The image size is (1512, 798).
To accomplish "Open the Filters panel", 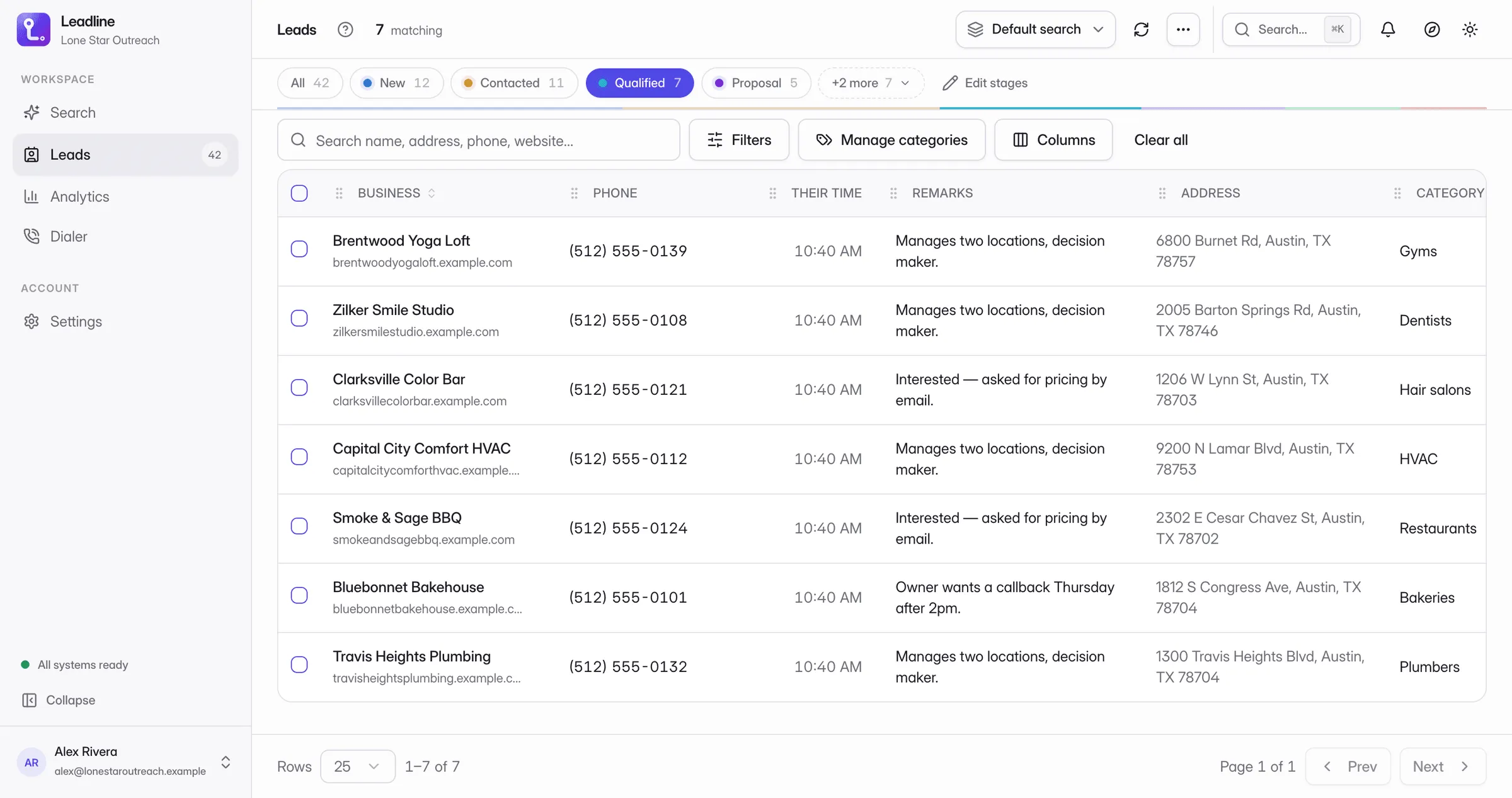I will click(739, 140).
